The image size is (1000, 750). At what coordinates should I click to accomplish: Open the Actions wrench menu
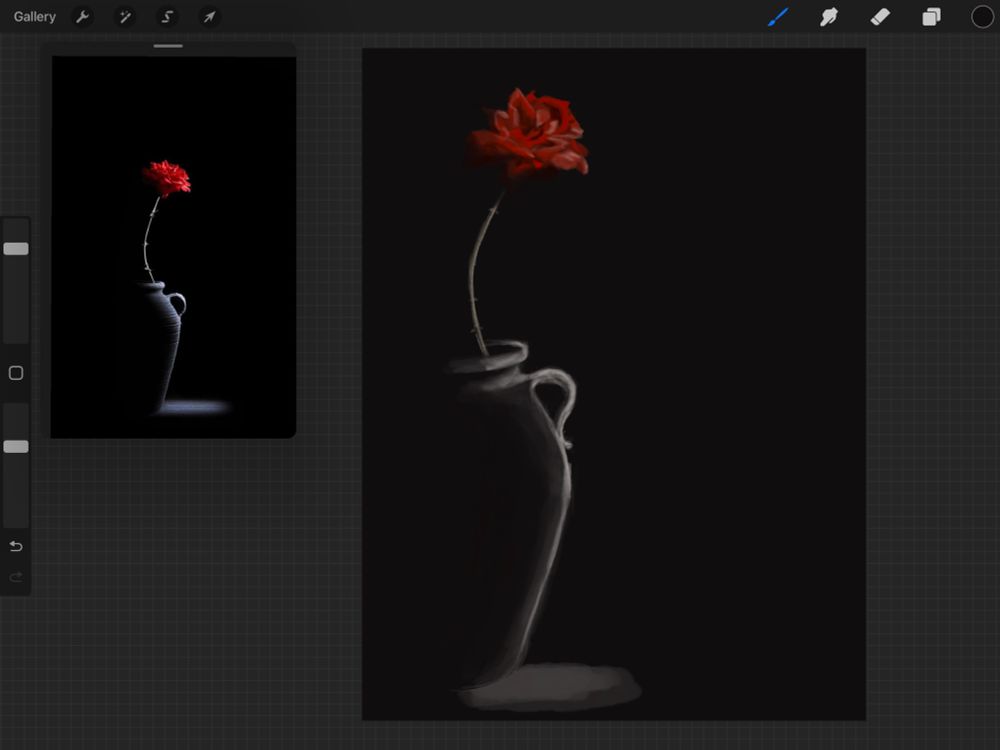pos(82,17)
